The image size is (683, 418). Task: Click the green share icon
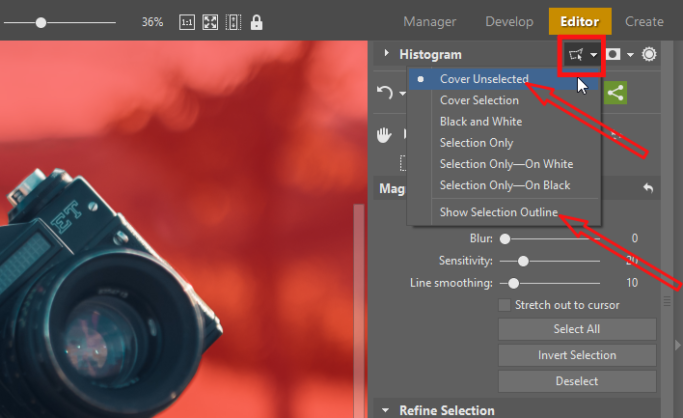pos(615,93)
